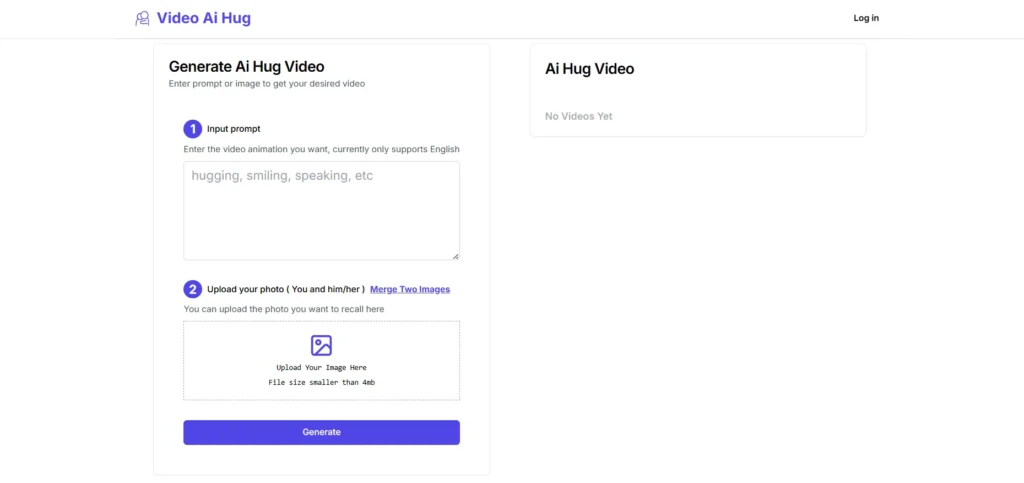
Task: Click the Video Ai Hug logo icon
Action: (142, 18)
